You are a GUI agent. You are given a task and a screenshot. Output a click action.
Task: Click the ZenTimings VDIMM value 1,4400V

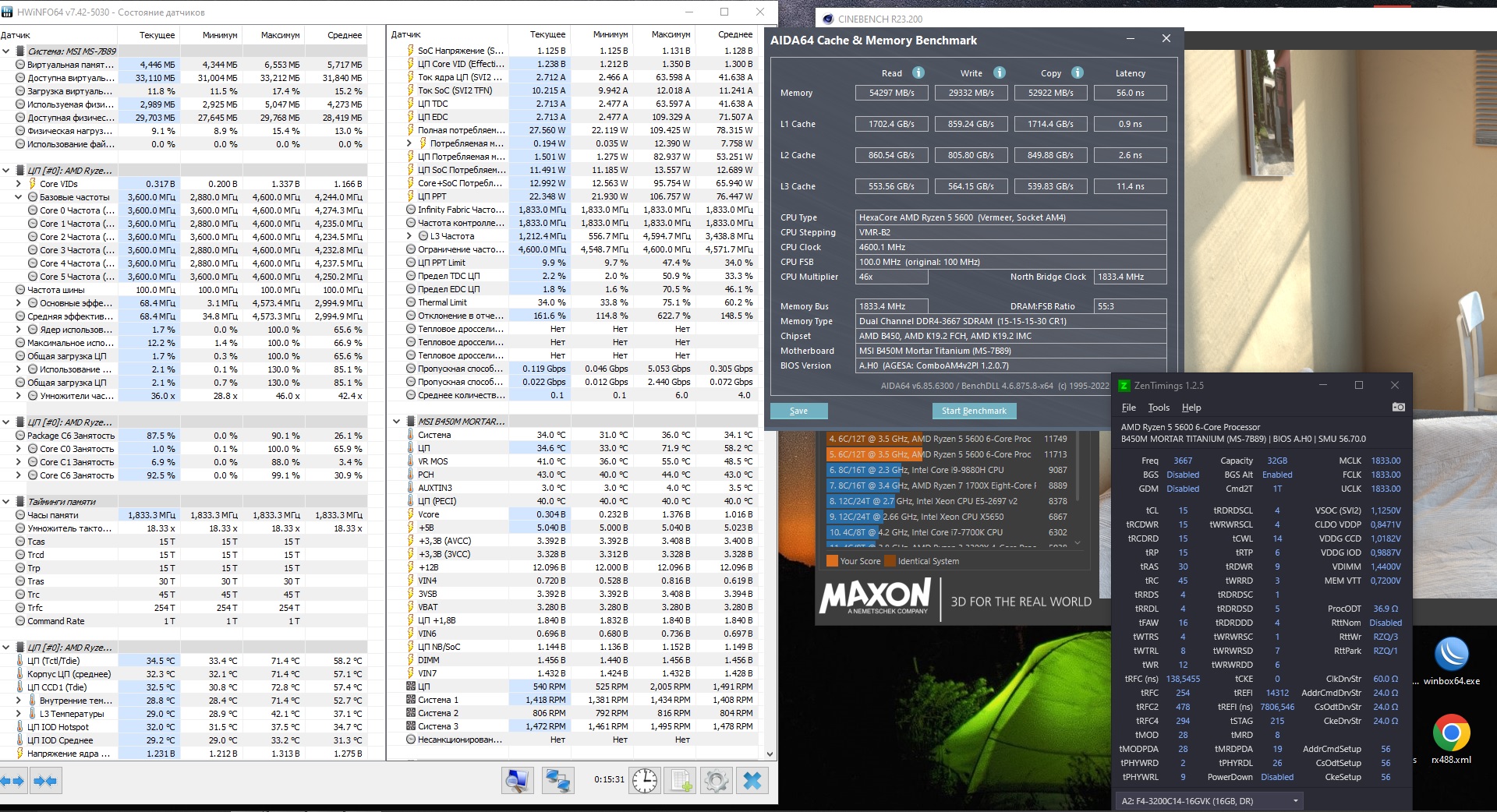(1386, 567)
